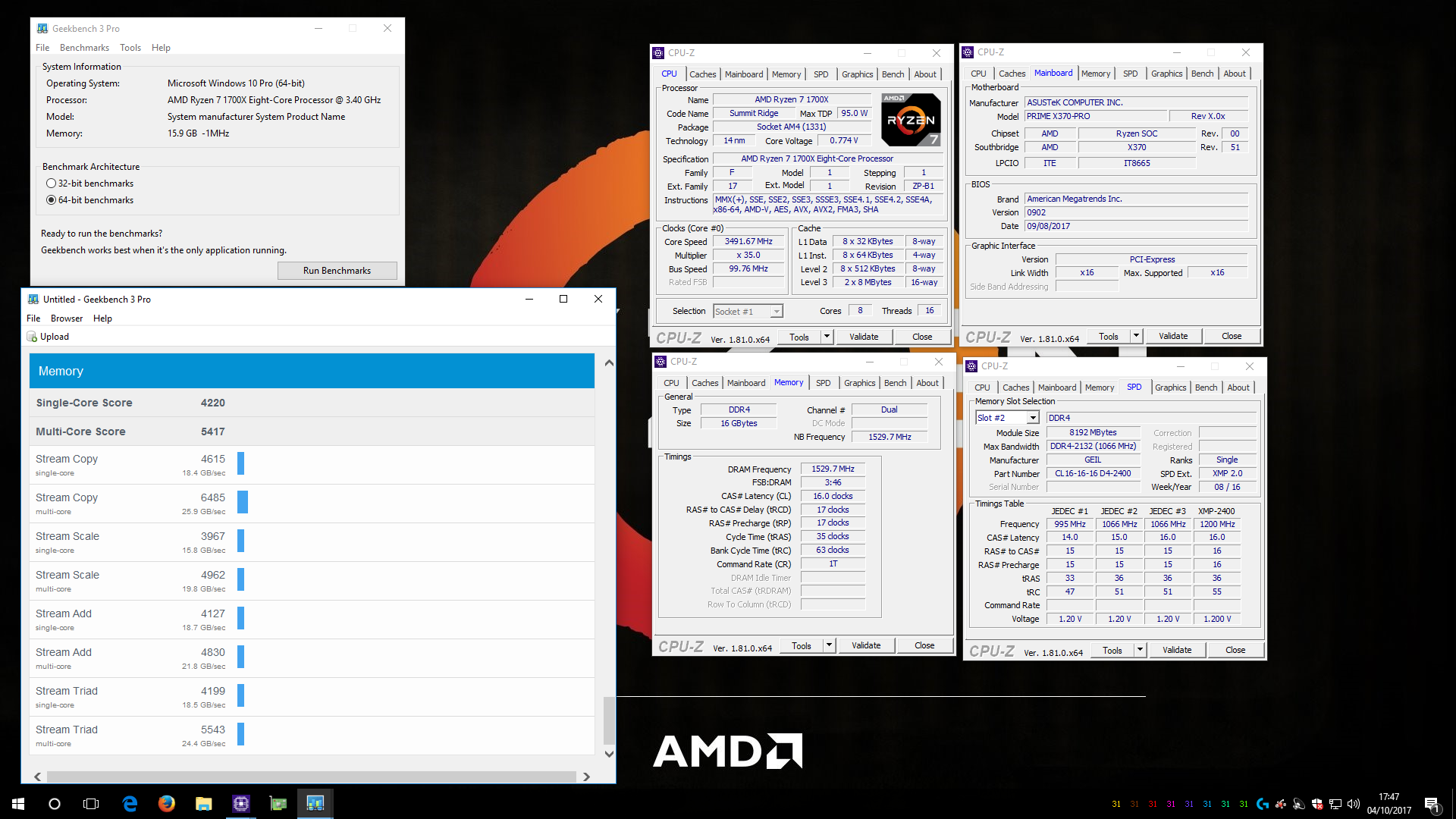Open File menu in the Untitled Geekbench window
Screen dimensions: 1456x819
pyautogui.click(x=33, y=318)
